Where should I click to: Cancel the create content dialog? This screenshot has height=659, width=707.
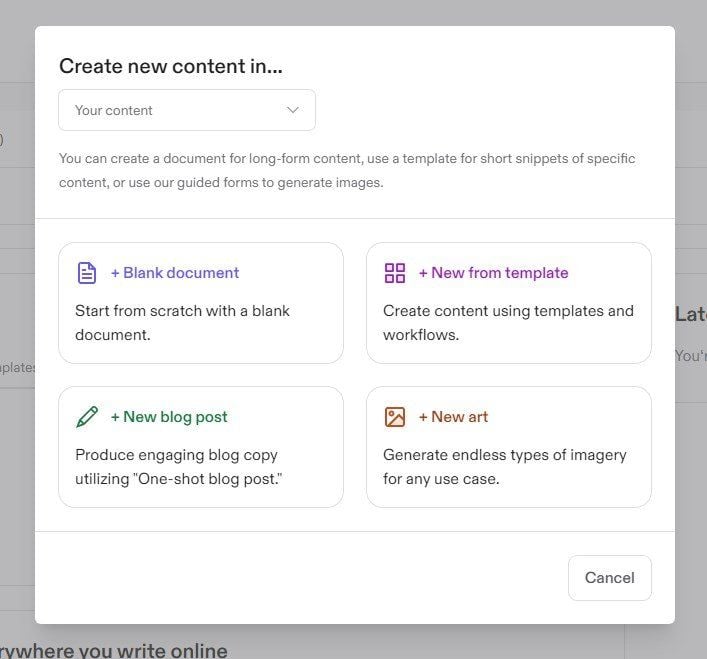pyautogui.click(x=610, y=578)
